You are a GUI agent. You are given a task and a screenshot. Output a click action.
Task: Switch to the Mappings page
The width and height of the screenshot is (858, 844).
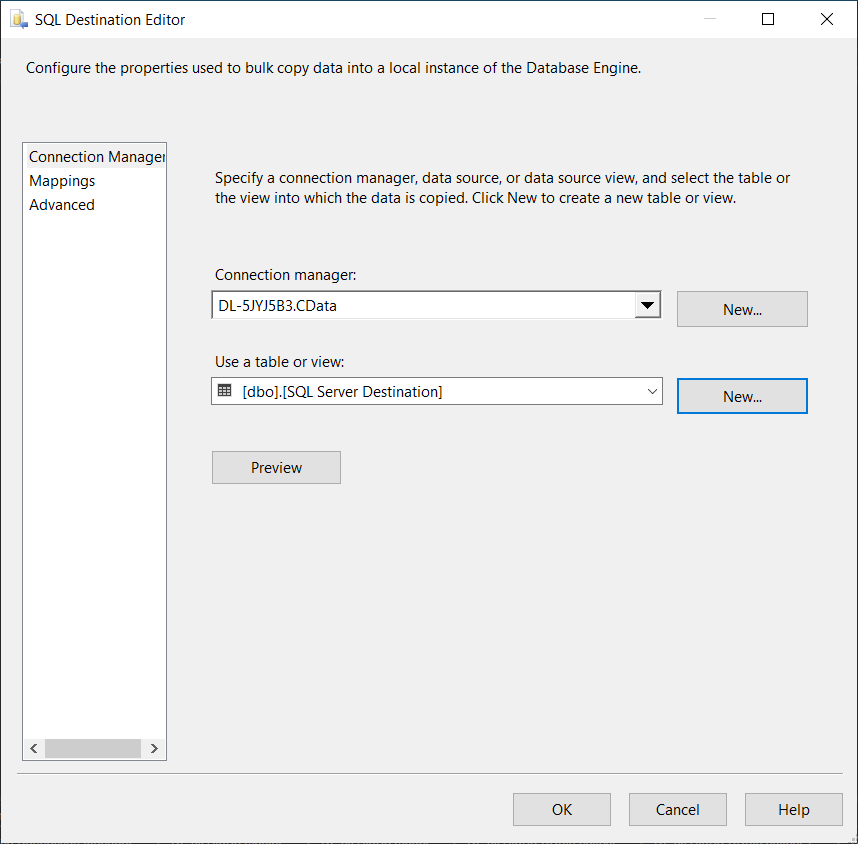click(x=62, y=181)
